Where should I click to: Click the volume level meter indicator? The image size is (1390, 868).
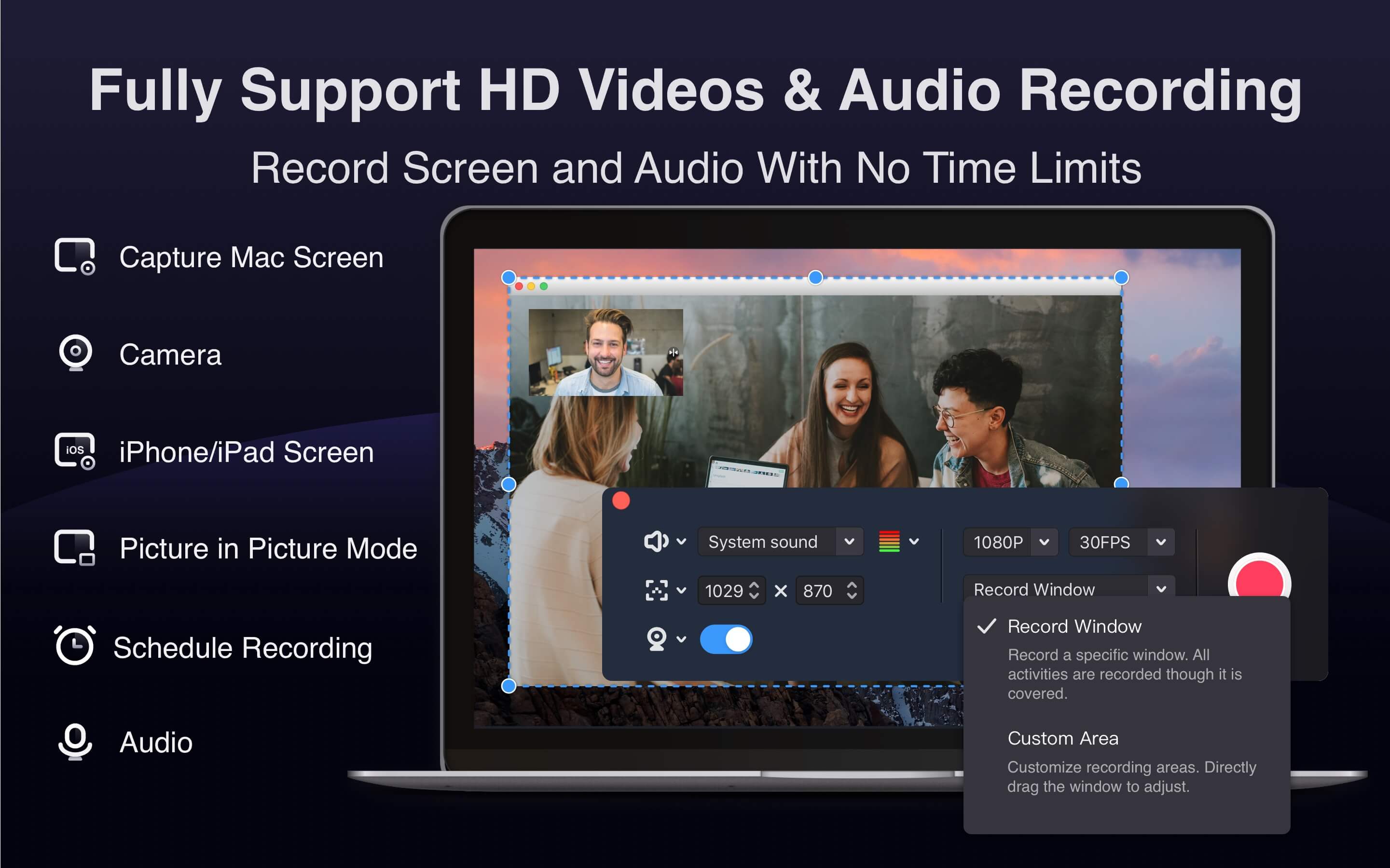[889, 542]
